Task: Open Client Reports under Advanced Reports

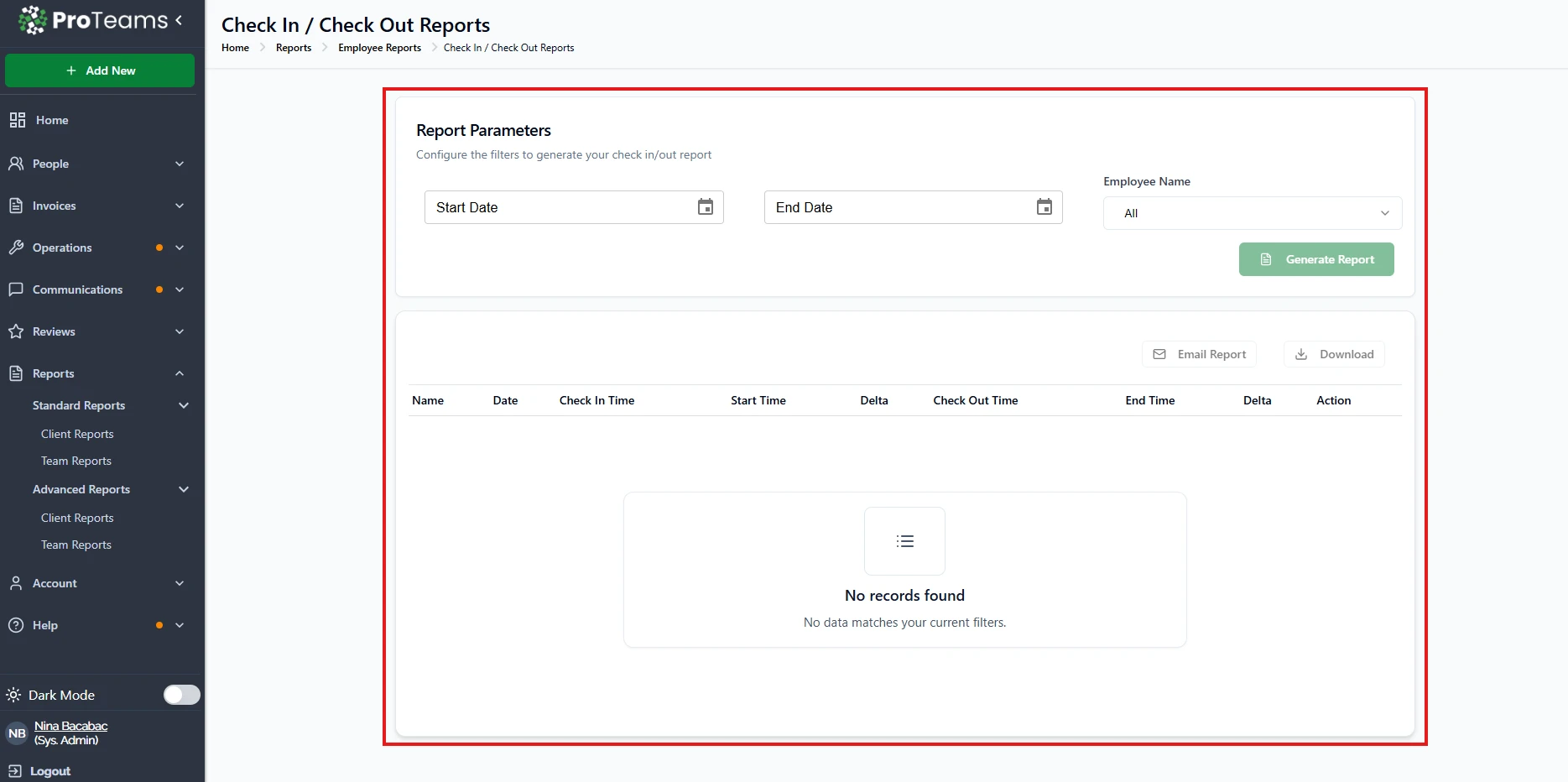Action: tap(77, 518)
